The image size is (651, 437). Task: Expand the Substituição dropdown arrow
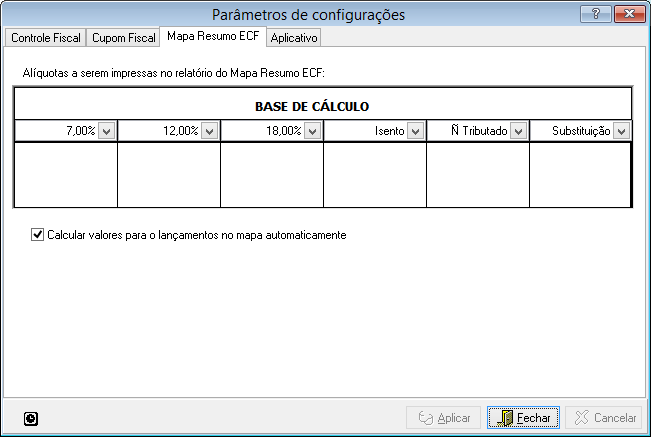621,131
